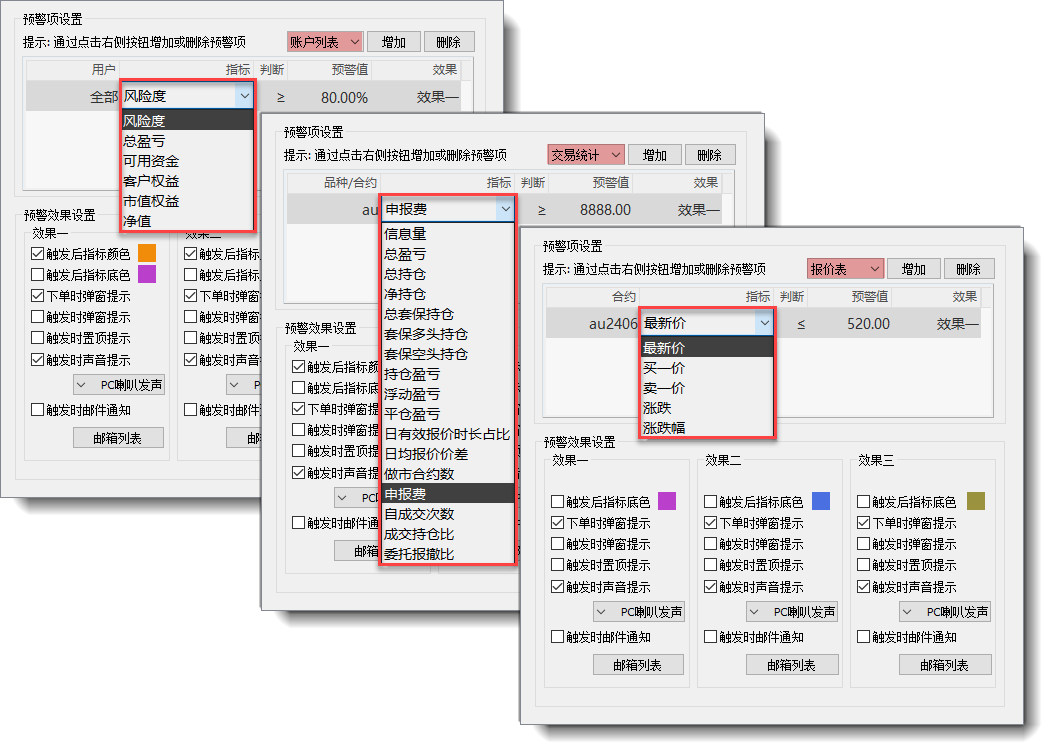Choose 客户权益 from the indicator list

(187, 182)
